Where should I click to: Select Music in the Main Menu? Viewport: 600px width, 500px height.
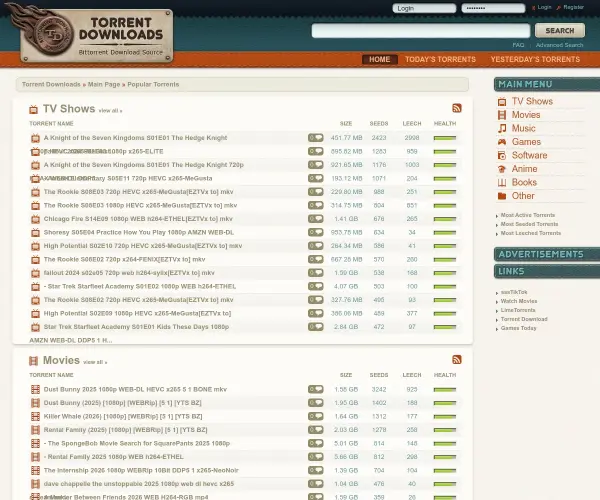tap(523, 128)
